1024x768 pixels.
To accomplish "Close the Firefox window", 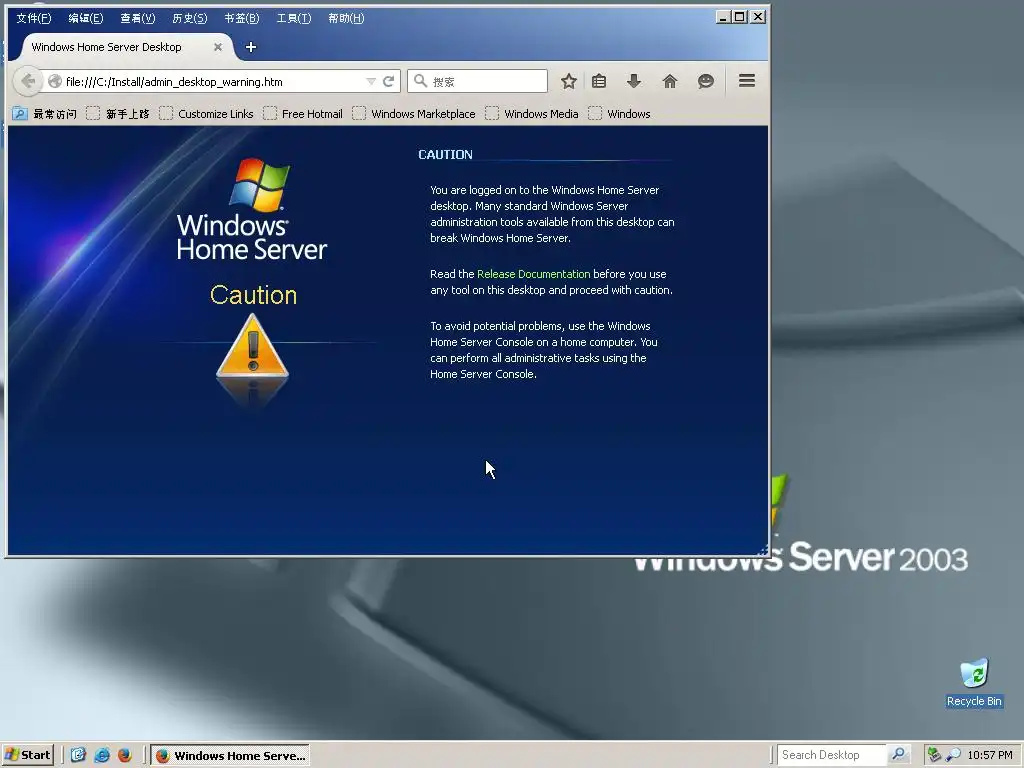I will (758, 17).
